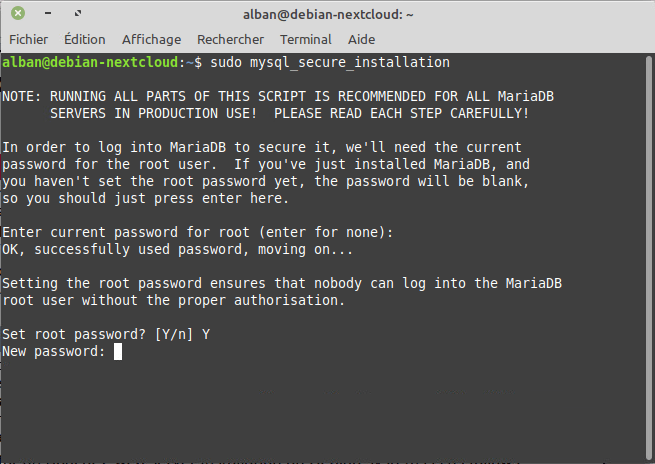Open the Aide menu
Image resolution: width=655 pixels, height=464 pixels.
(361, 39)
